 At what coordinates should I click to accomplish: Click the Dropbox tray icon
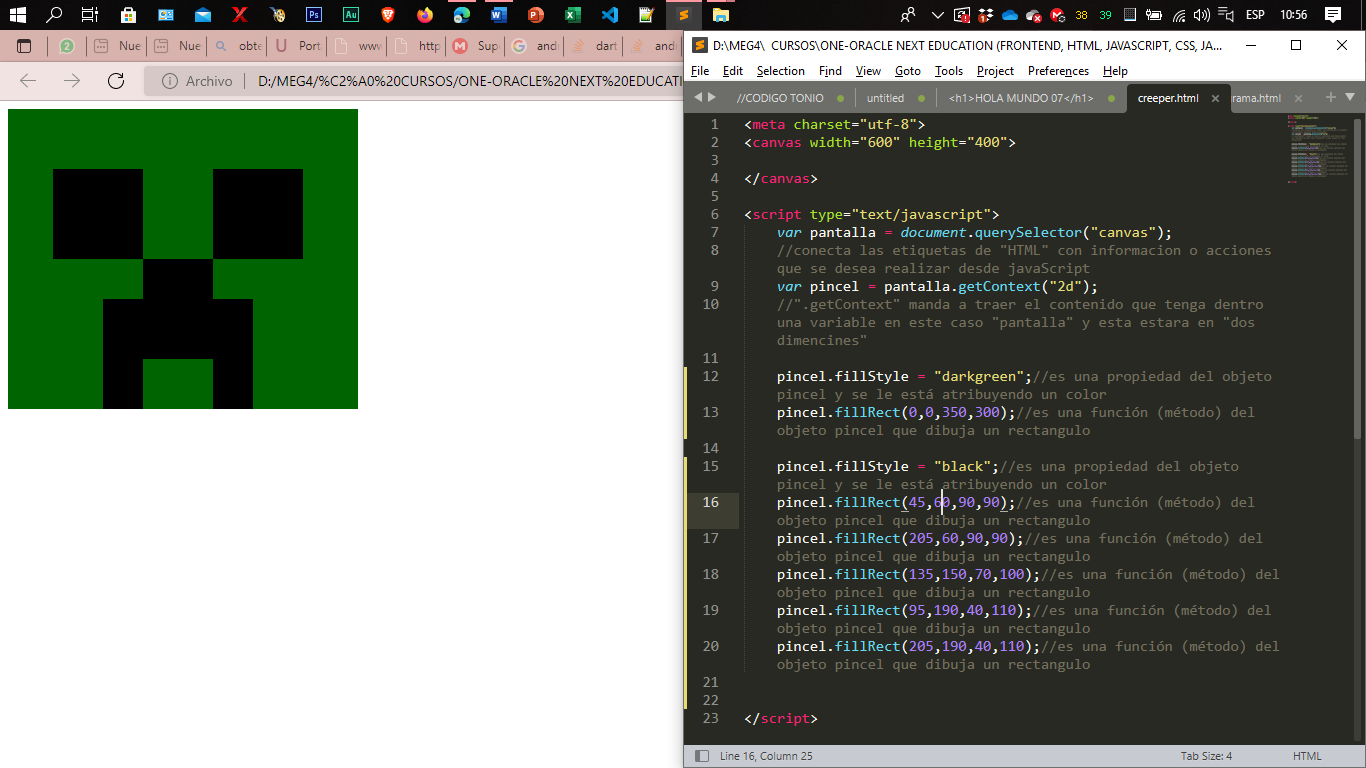click(x=985, y=15)
